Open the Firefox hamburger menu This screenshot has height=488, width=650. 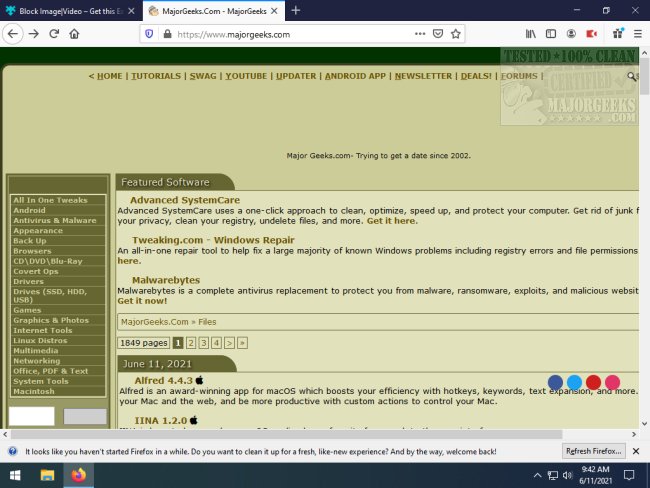[x=638, y=34]
